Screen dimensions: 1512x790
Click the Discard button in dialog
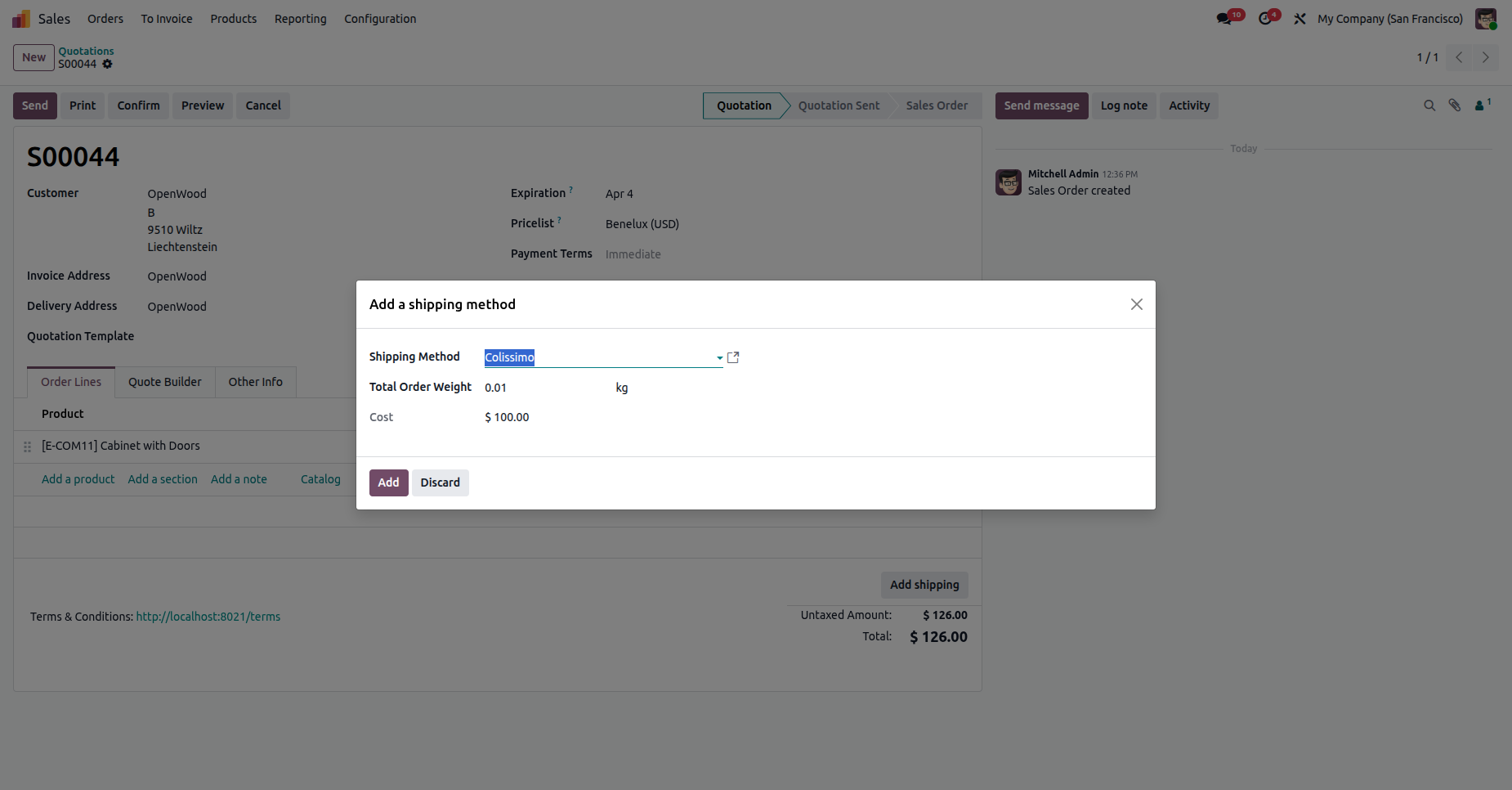(x=440, y=483)
